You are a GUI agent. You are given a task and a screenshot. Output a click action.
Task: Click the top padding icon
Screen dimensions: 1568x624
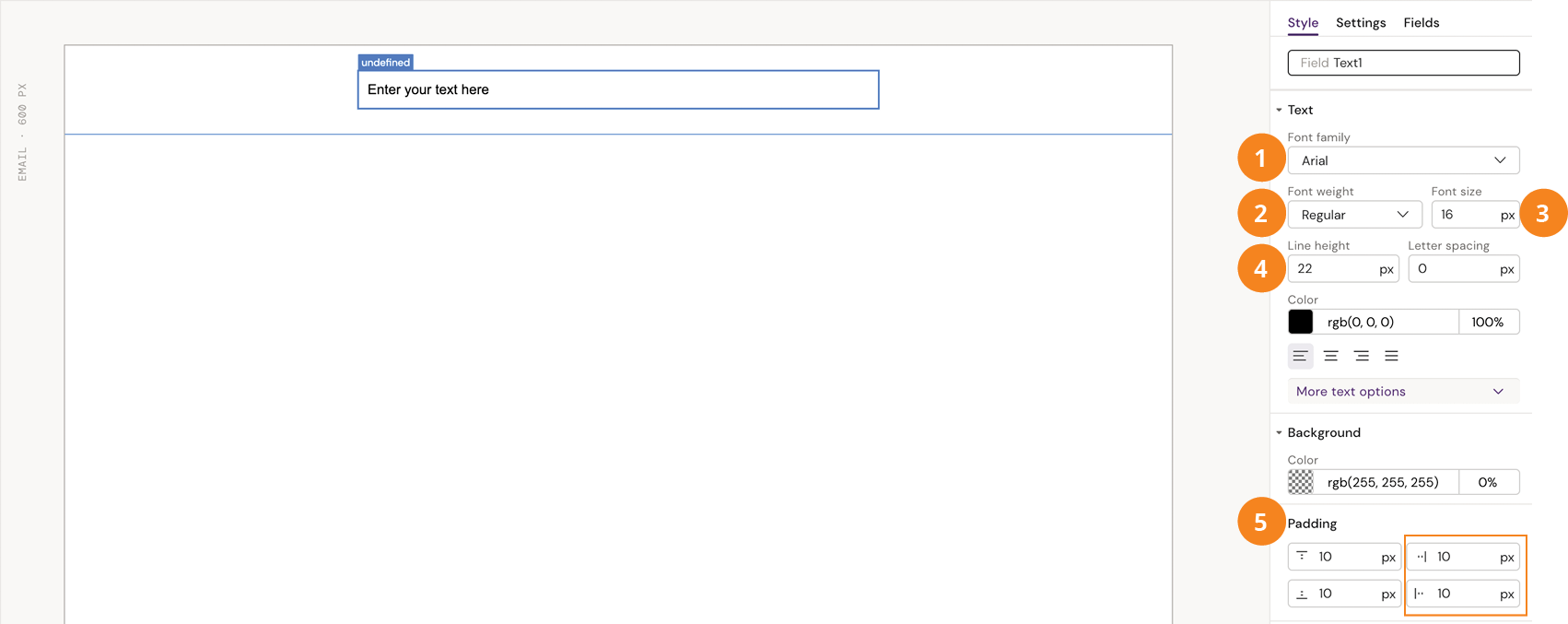[1302, 556]
